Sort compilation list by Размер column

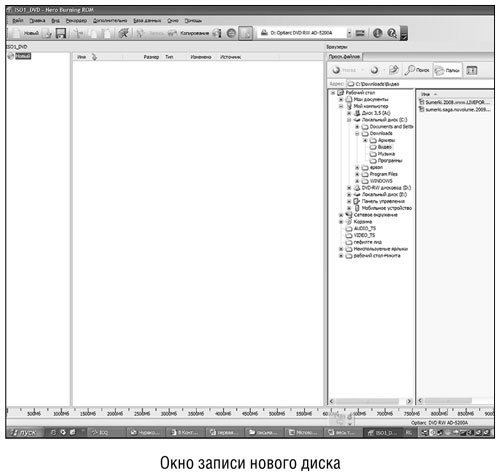151,57
